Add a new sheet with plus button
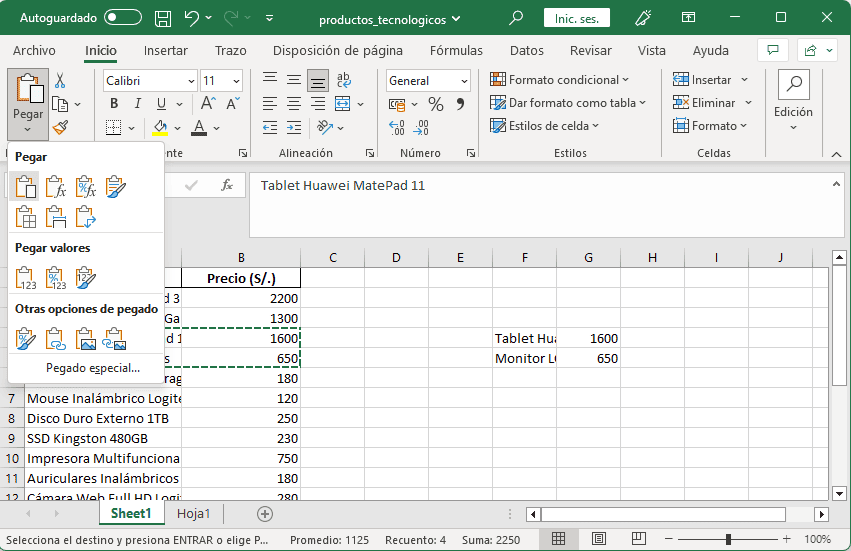851x551 pixels. (264, 514)
